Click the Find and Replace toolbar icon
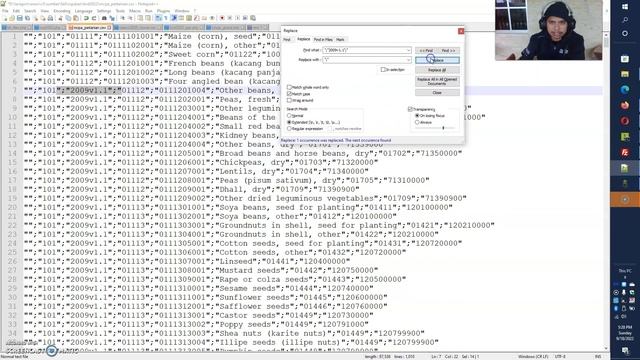 112,18
